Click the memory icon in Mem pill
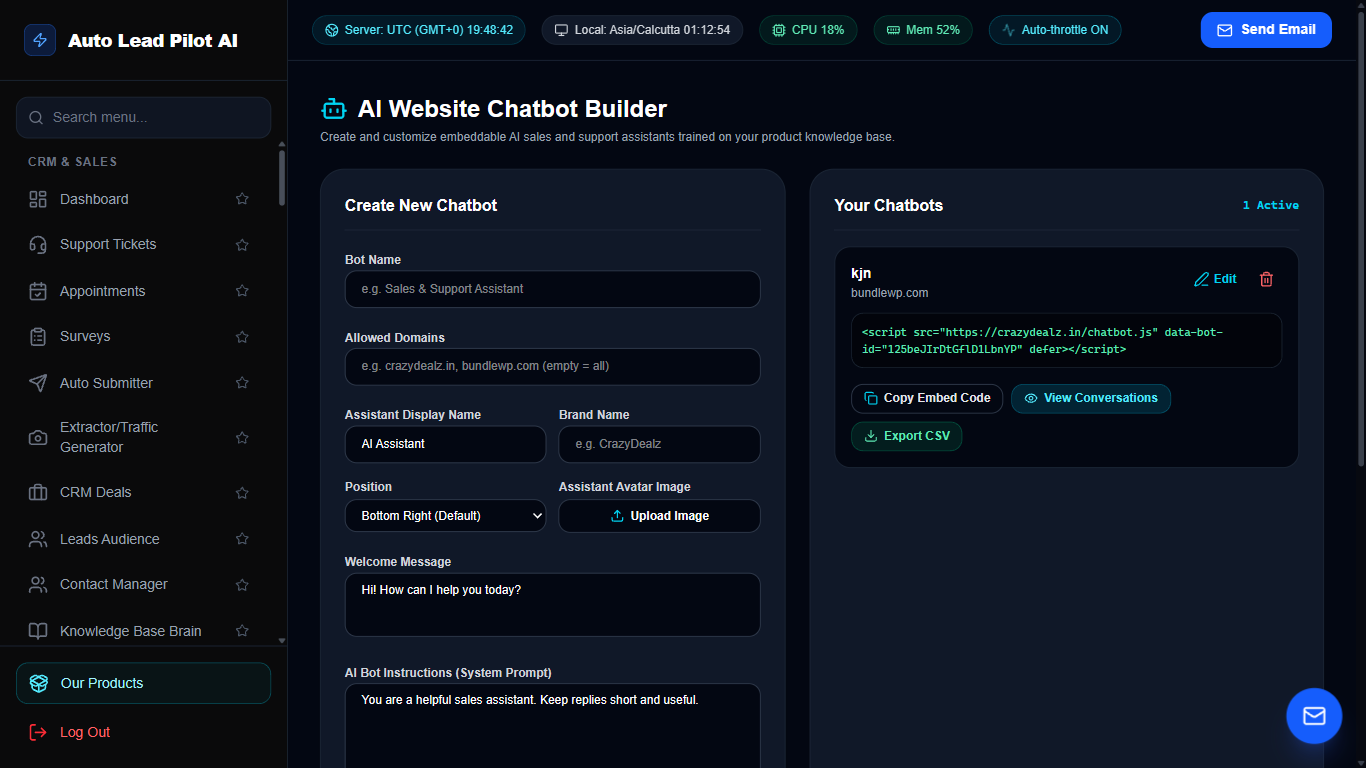 pos(893,30)
